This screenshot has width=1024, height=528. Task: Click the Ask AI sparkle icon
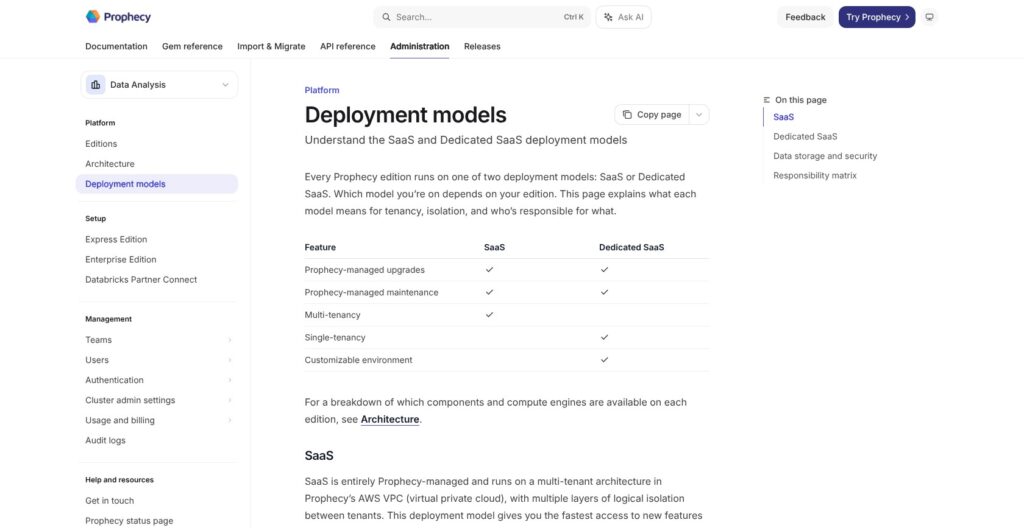[608, 17]
